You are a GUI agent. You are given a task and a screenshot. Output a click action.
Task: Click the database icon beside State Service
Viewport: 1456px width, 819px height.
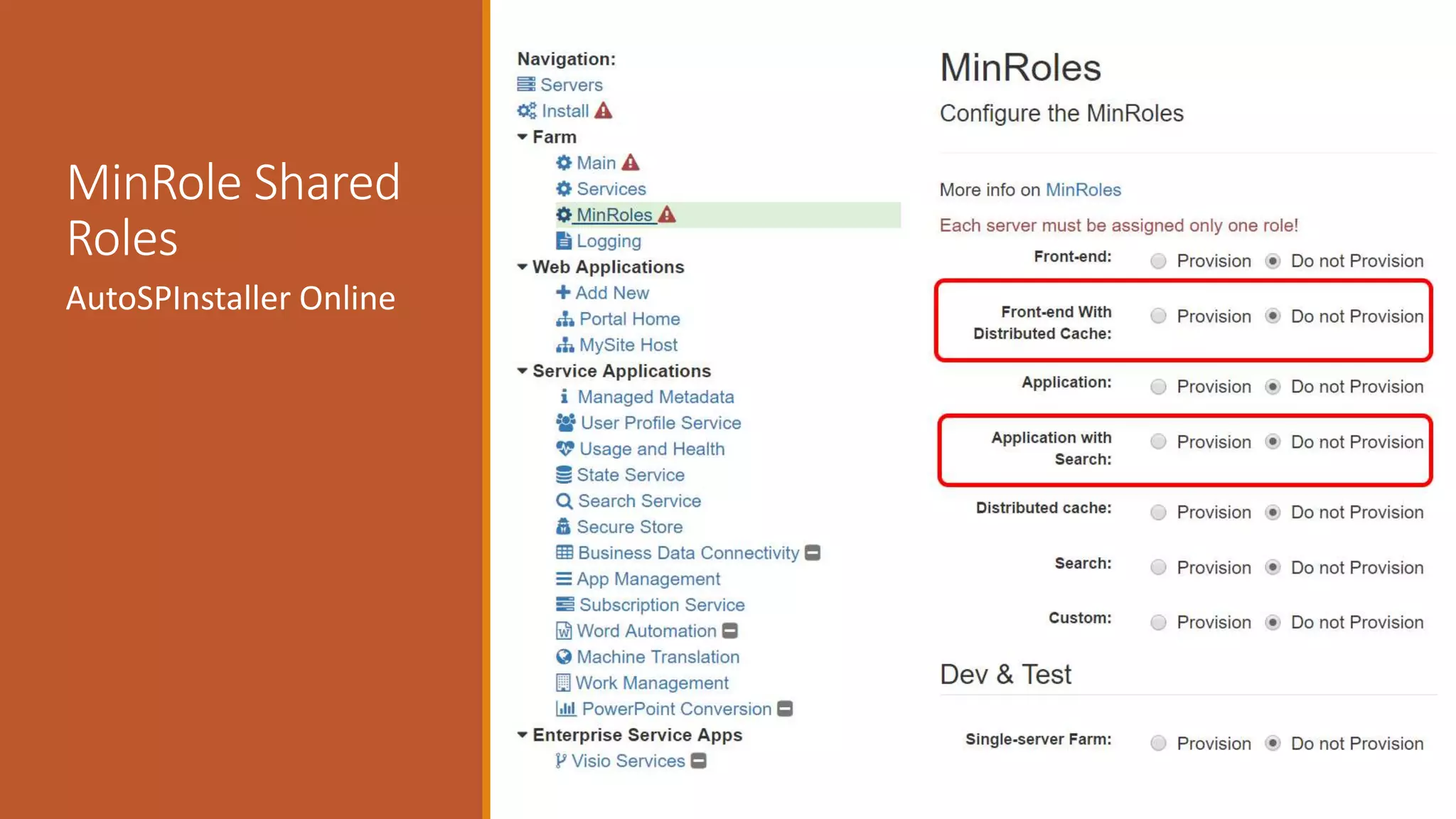coord(564,474)
